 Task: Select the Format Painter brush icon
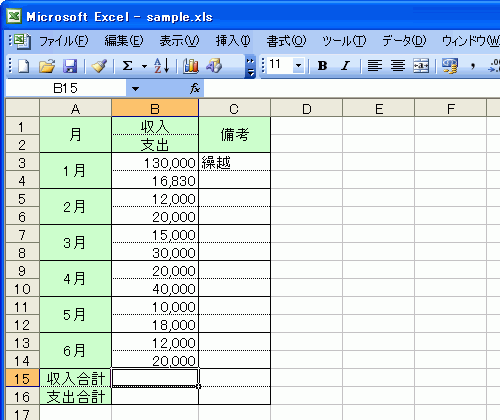pyautogui.click(x=99, y=66)
